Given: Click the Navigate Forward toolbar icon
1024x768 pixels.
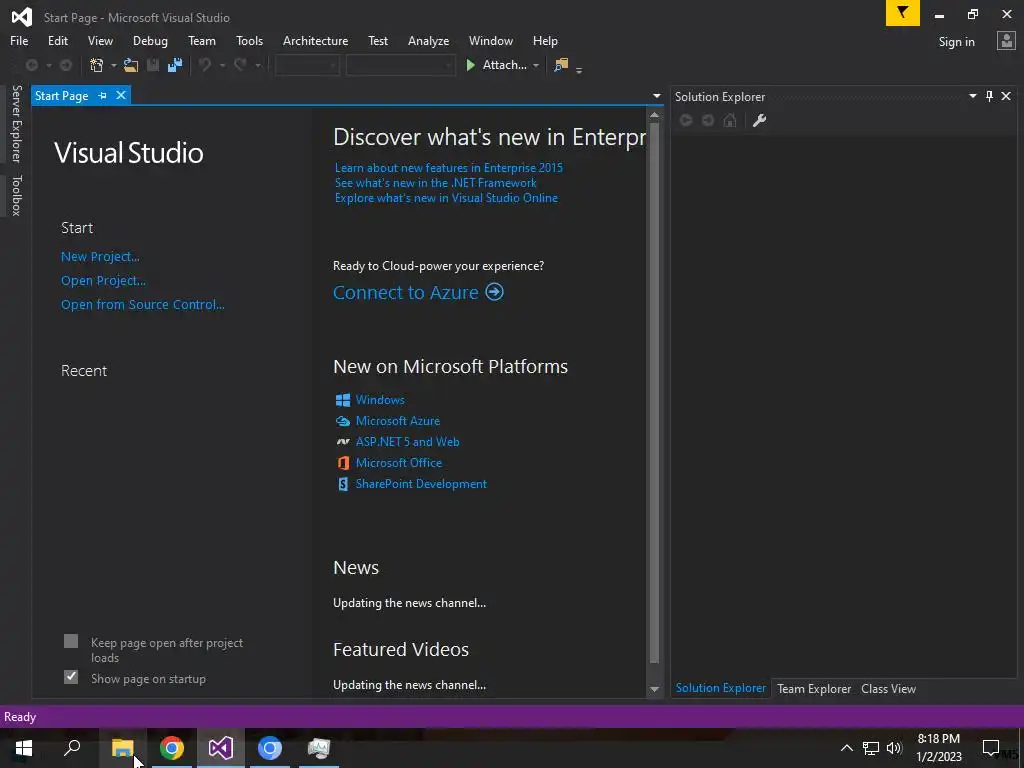Looking at the screenshot, I should (66, 65).
